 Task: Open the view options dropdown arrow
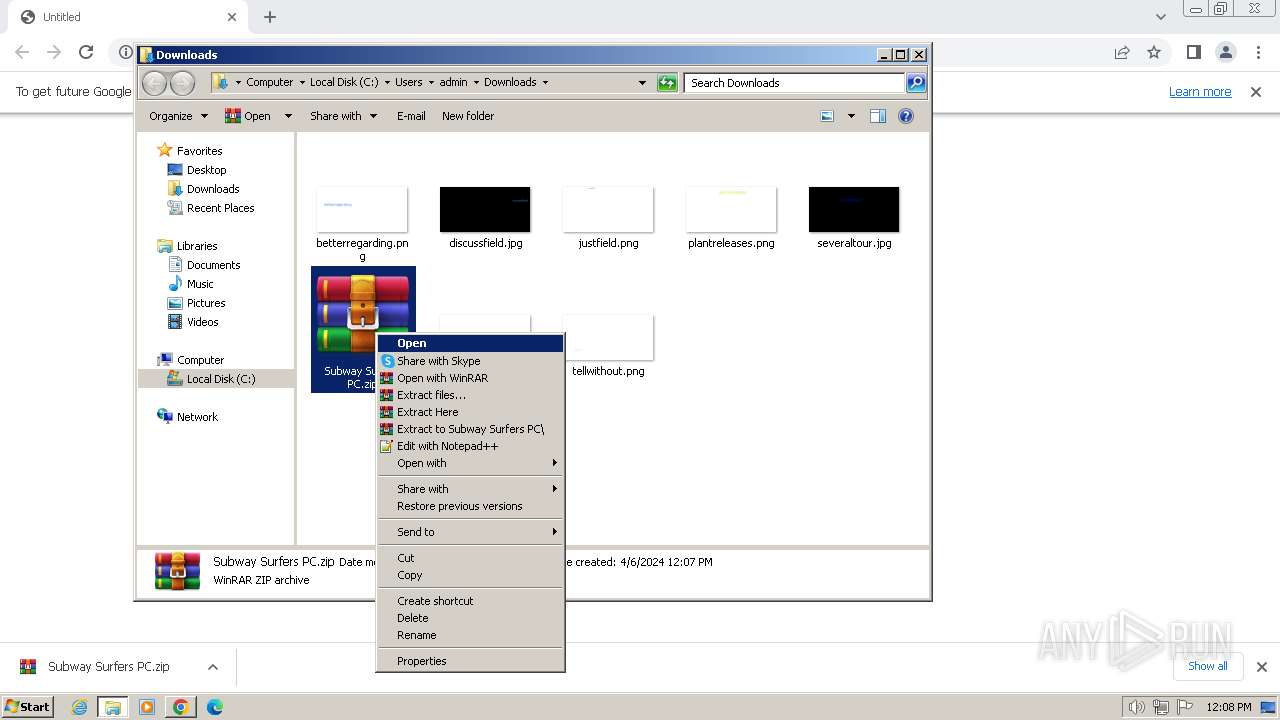click(851, 116)
